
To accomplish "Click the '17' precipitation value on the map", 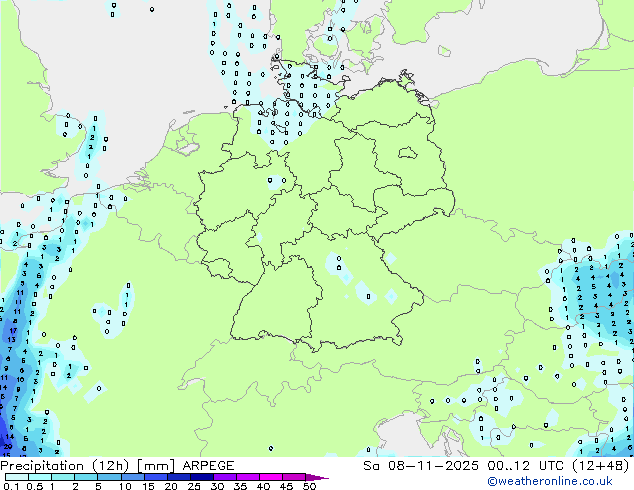I will [13, 330].
